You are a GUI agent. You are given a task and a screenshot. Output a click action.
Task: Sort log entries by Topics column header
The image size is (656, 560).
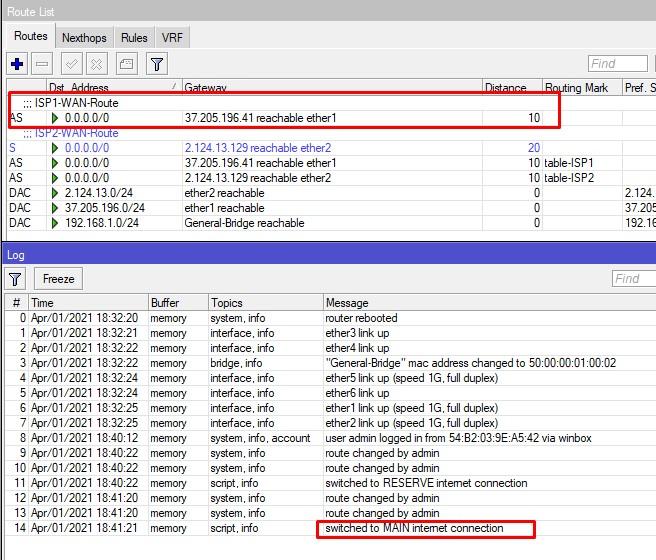coord(264,302)
